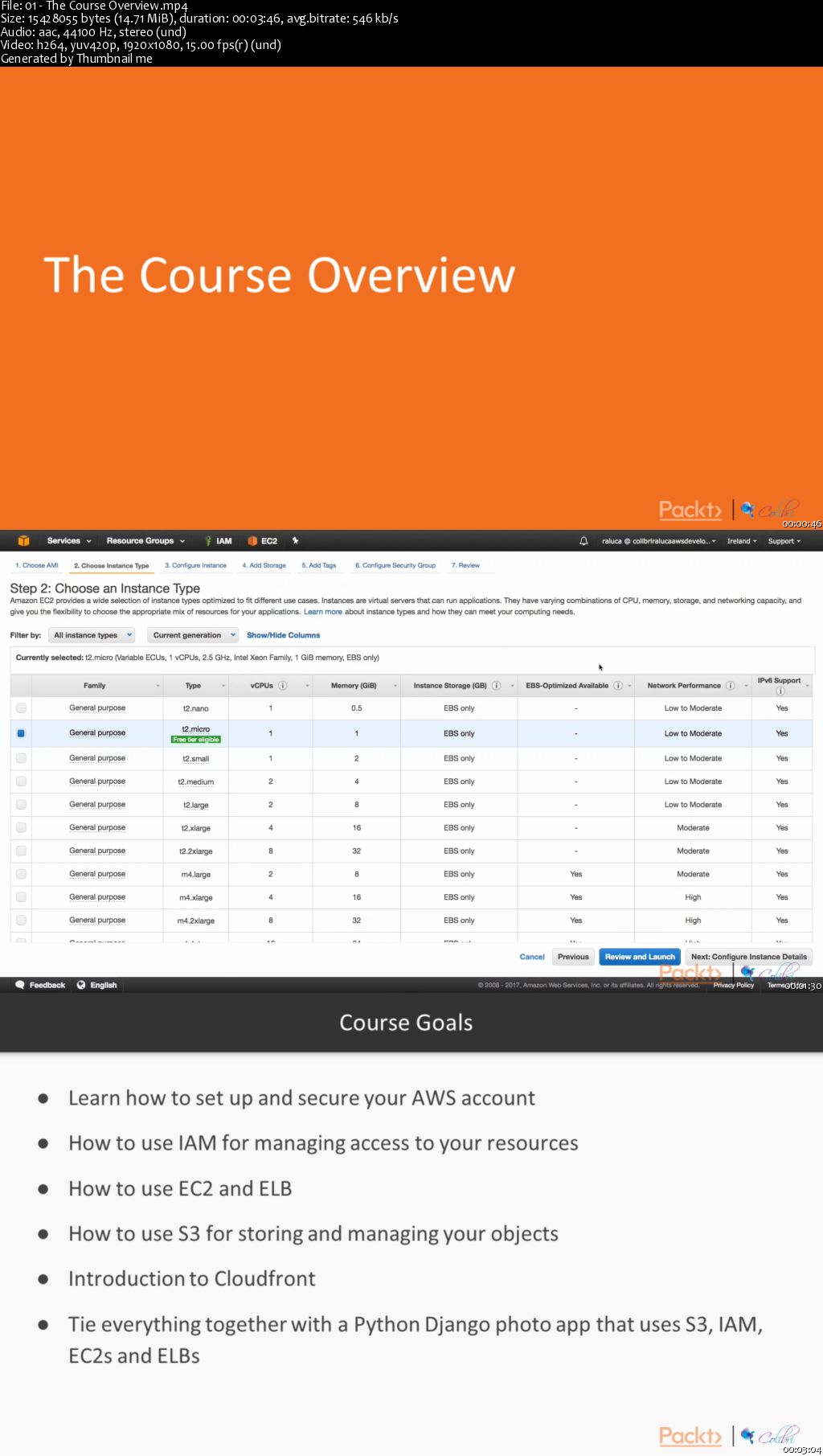Click the General purpose link in m4.xlarge row
This screenshot has width=823, height=1456.
click(x=97, y=897)
